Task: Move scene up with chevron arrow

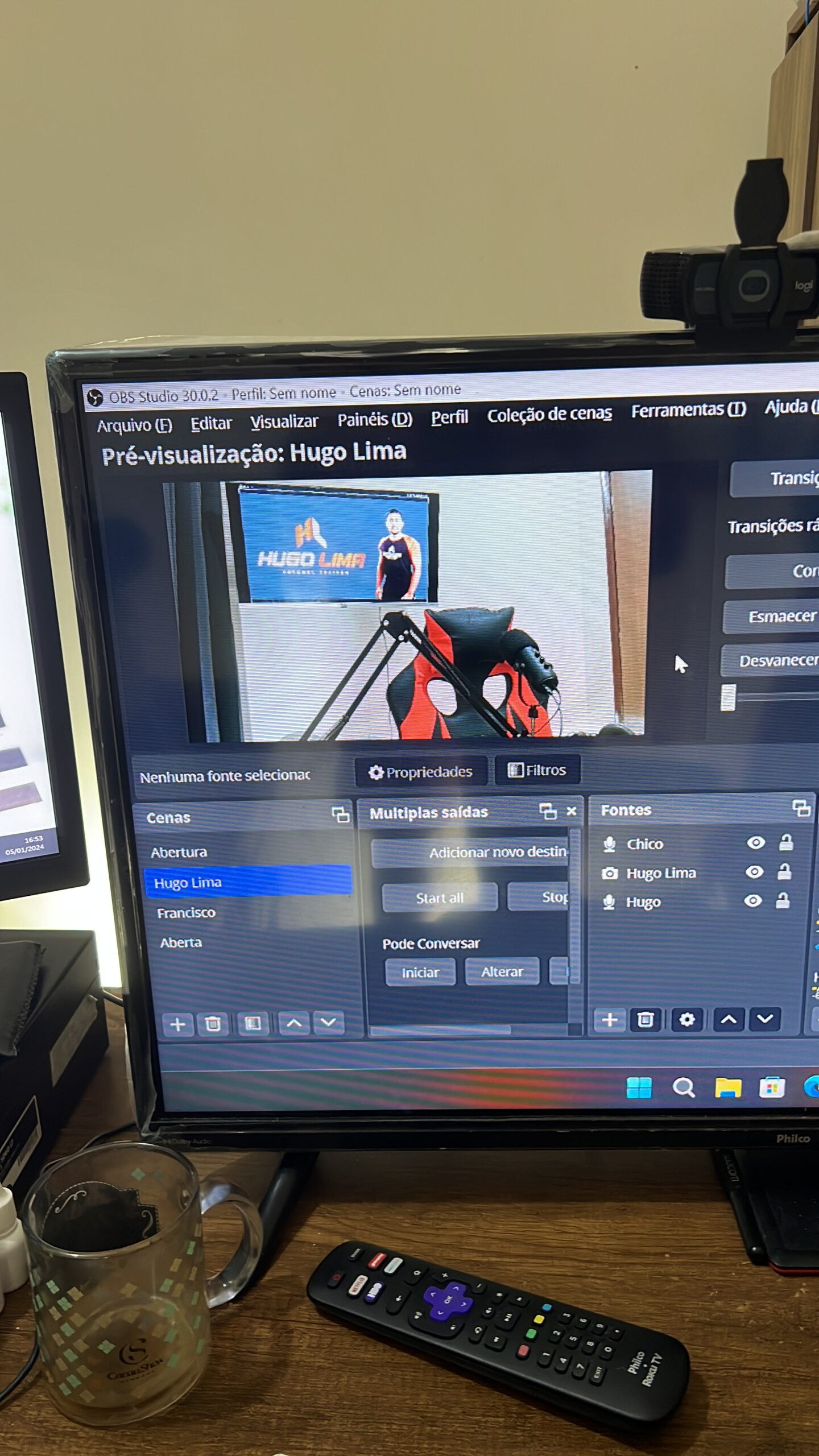Action: pyautogui.click(x=293, y=1023)
